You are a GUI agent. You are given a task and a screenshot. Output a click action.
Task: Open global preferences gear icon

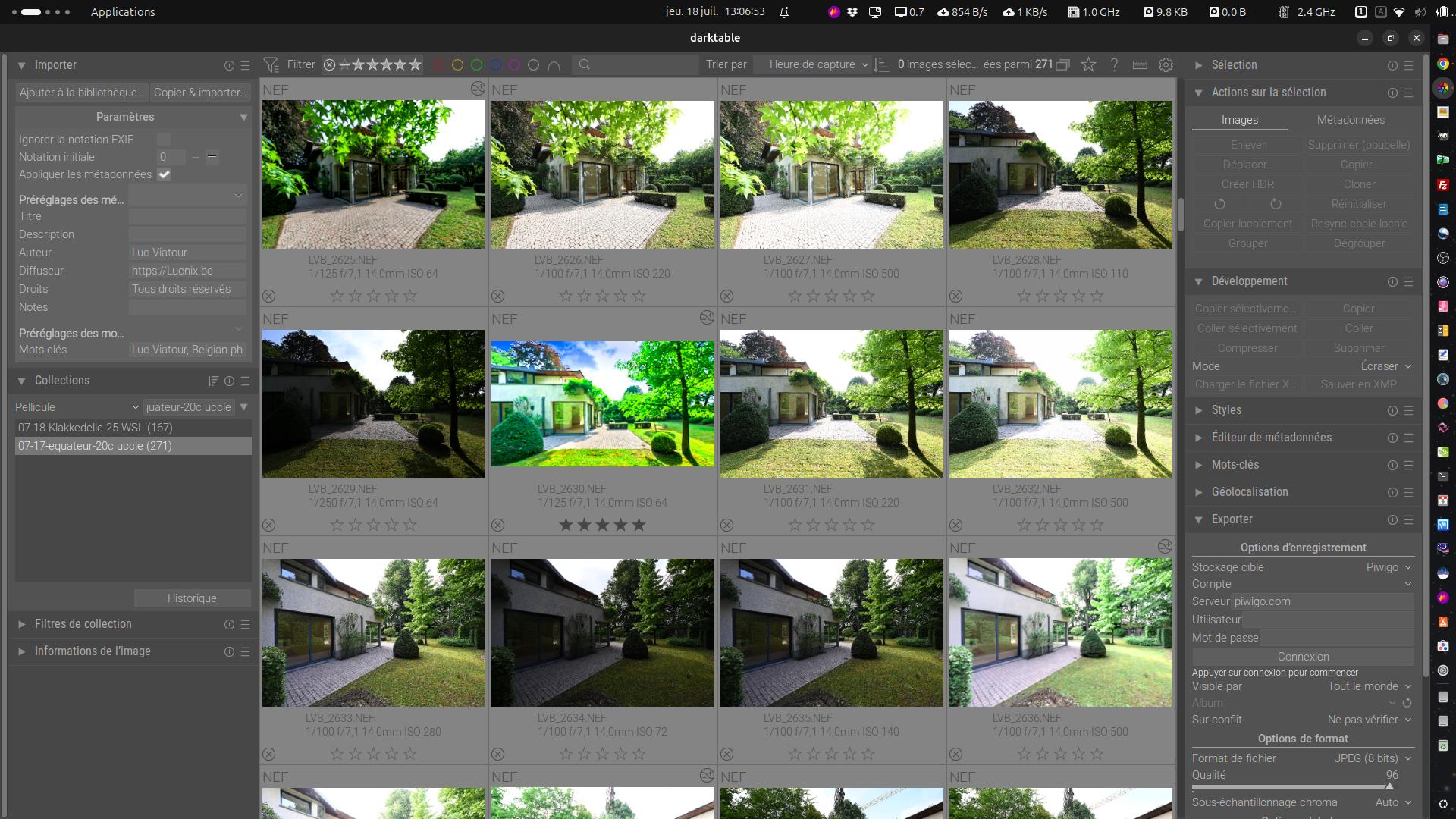(1166, 65)
